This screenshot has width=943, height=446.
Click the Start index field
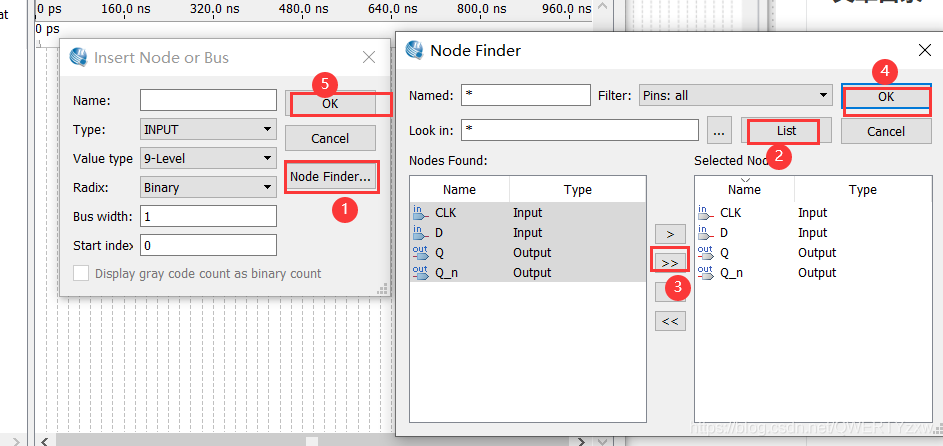[x=208, y=245]
